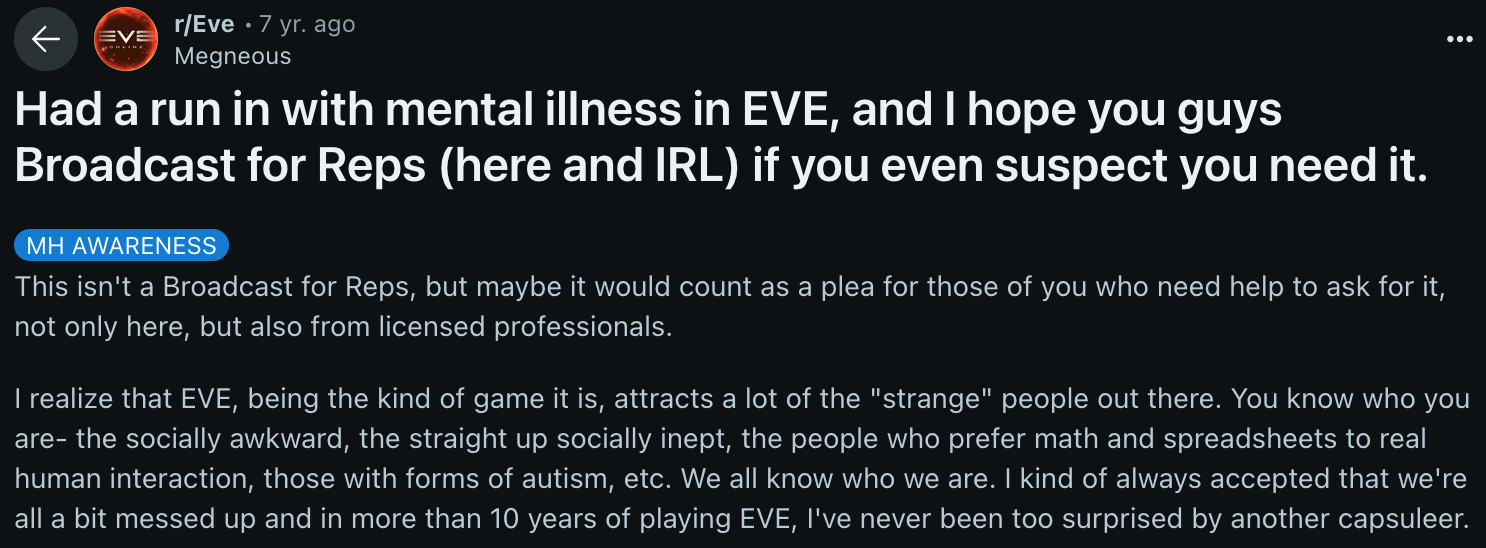Click the paragraph starting "I realize that EVE"
The image size is (1486, 548).
742,459
